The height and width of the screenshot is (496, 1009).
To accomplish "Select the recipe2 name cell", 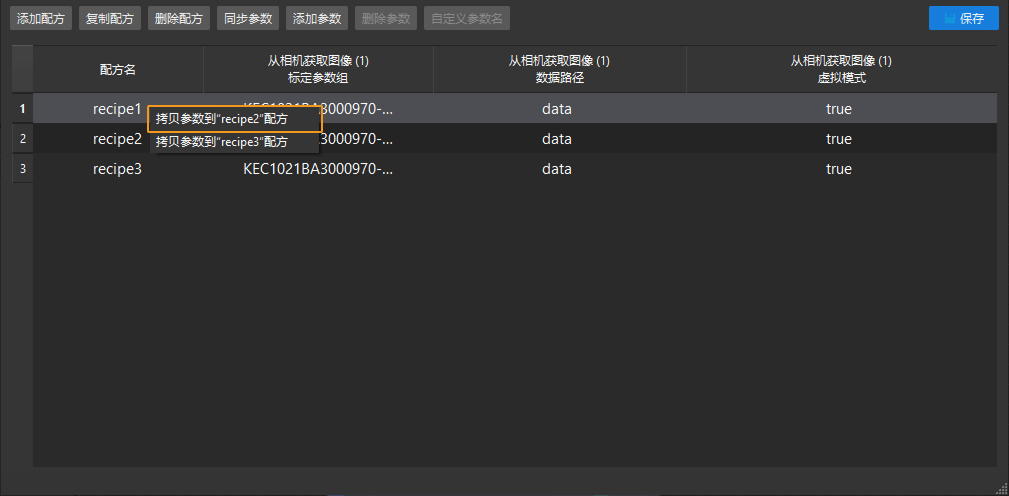I will (118, 139).
